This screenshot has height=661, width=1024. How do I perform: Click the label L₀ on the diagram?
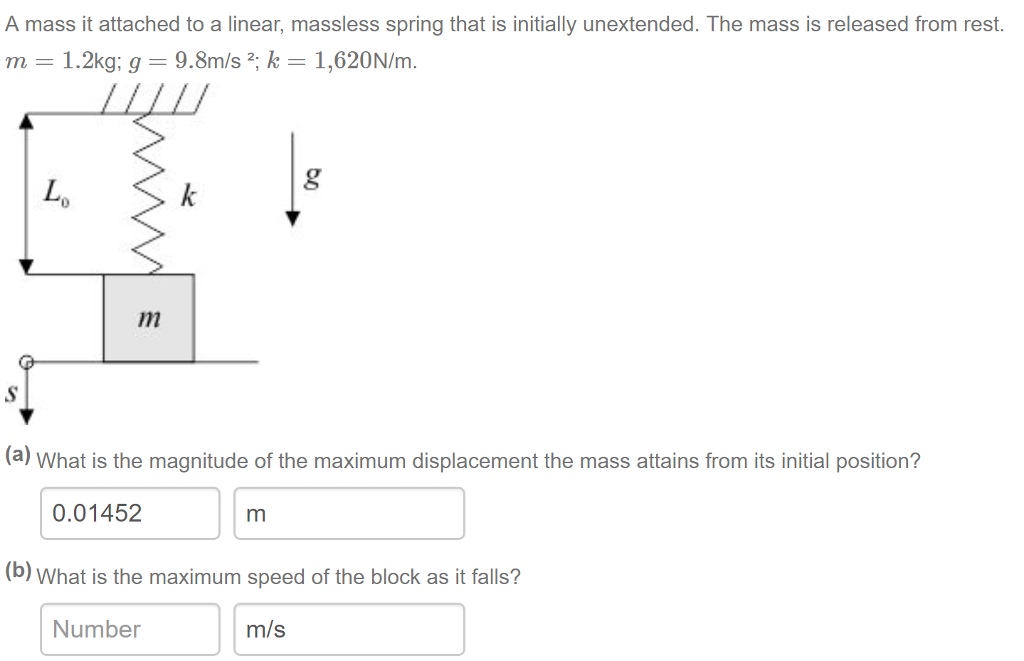(57, 190)
